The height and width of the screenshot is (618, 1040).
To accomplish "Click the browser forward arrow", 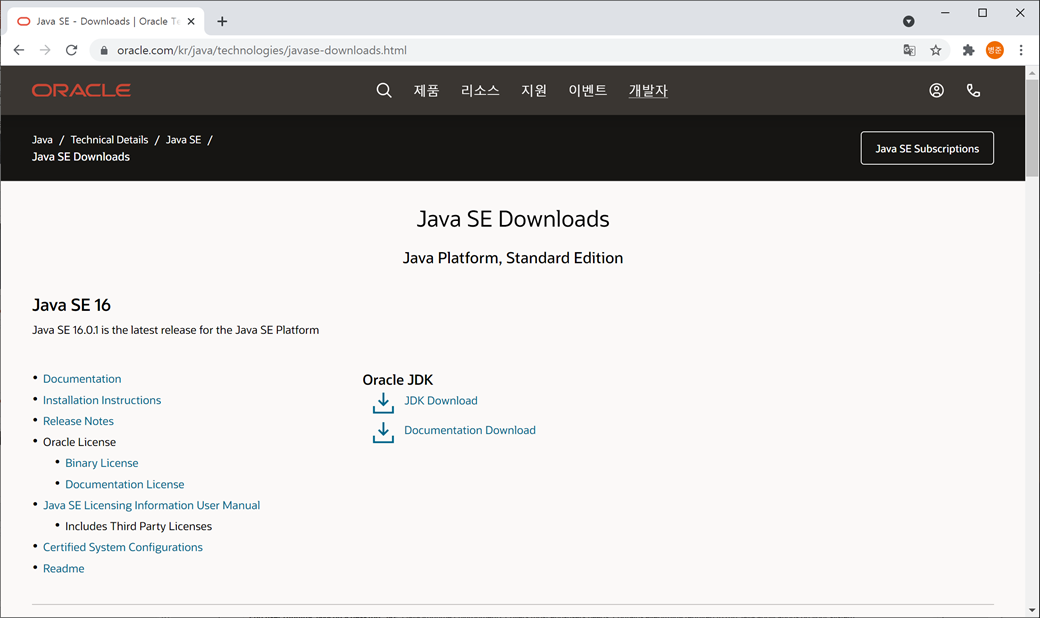I will (x=45, y=50).
